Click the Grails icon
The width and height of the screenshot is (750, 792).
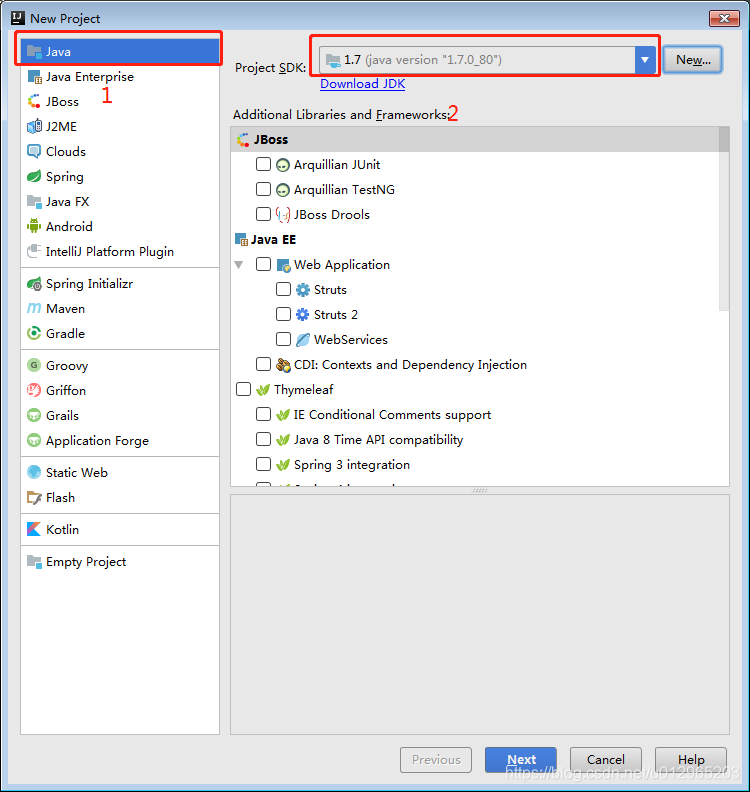(x=34, y=415)
